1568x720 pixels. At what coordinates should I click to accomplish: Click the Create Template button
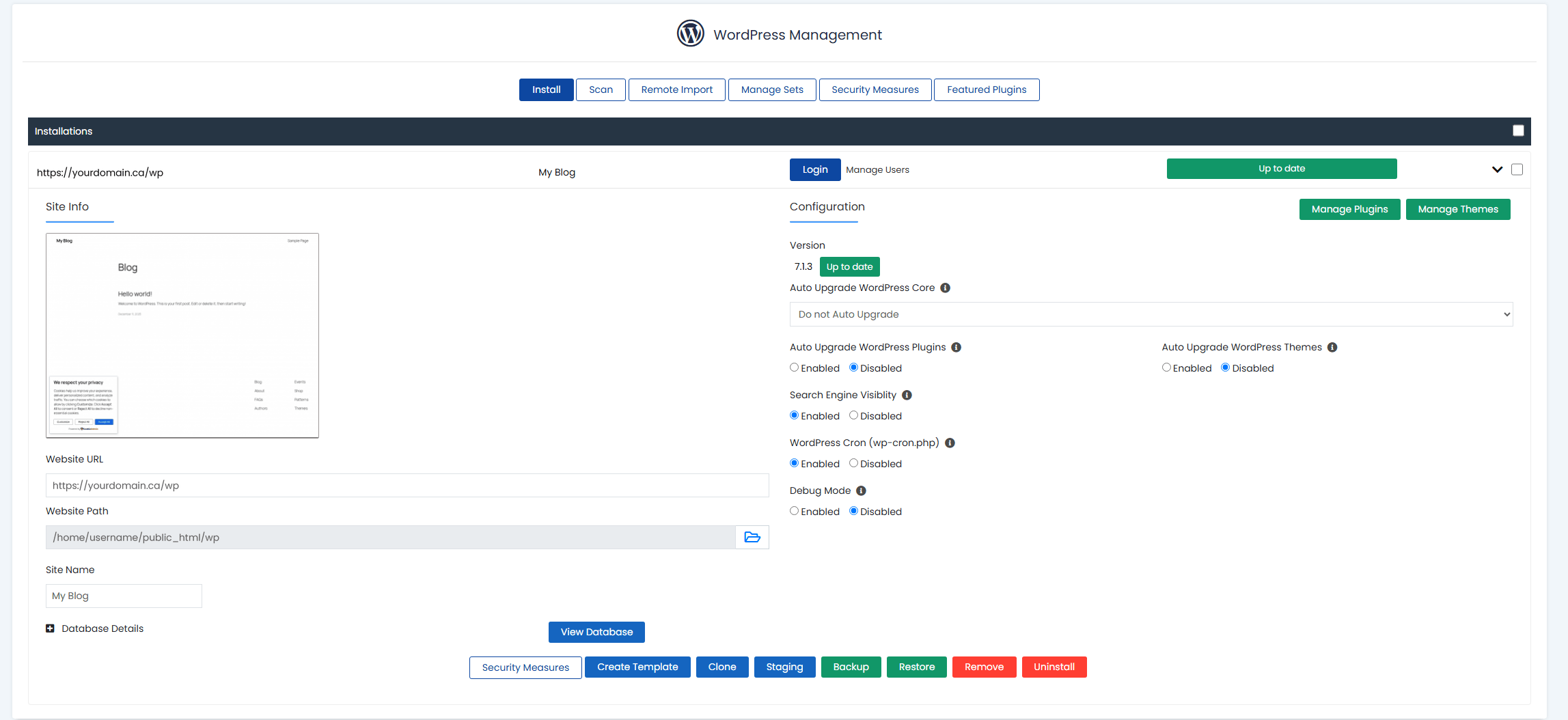(x=637, y=667)
